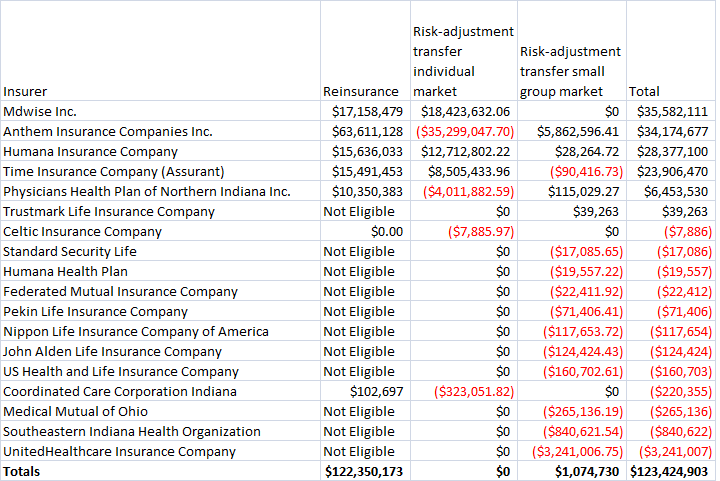720x481 pixels.
Task: Click 'Pekin Life Insurance Company' cell
Action: pyautogui.click(x=160, y=311)
